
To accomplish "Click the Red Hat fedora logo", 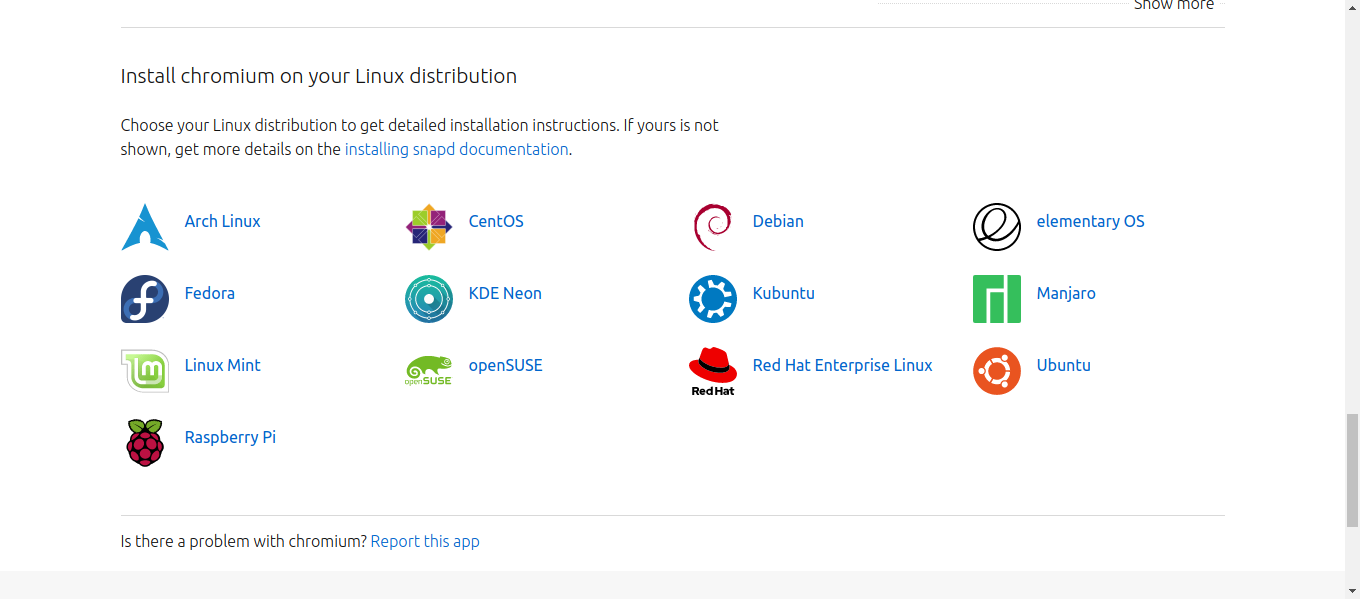I will pyautogui.click(x=712, y=370).
